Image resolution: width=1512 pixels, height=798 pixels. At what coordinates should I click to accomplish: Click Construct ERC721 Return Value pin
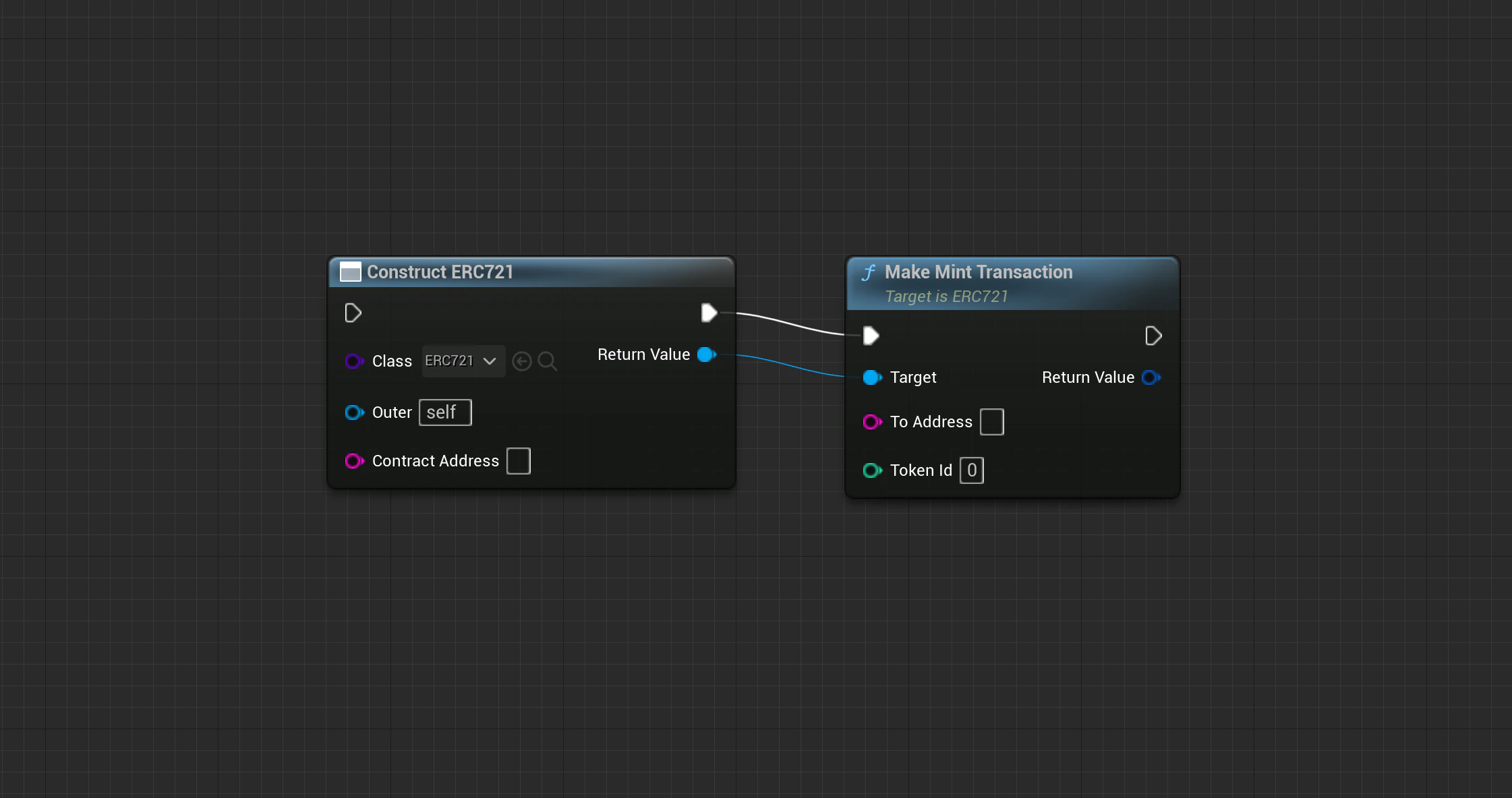pyautogui.click(x=706, y=355)
